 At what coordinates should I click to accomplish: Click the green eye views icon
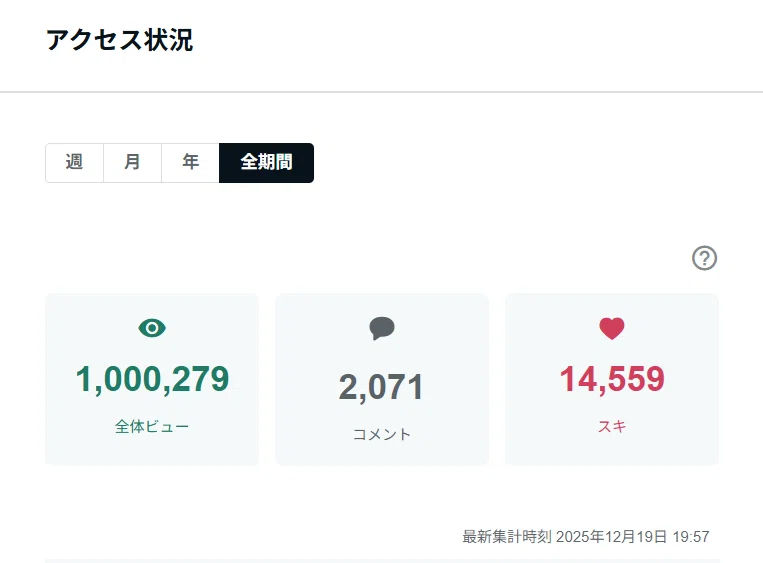coord(152,328)
